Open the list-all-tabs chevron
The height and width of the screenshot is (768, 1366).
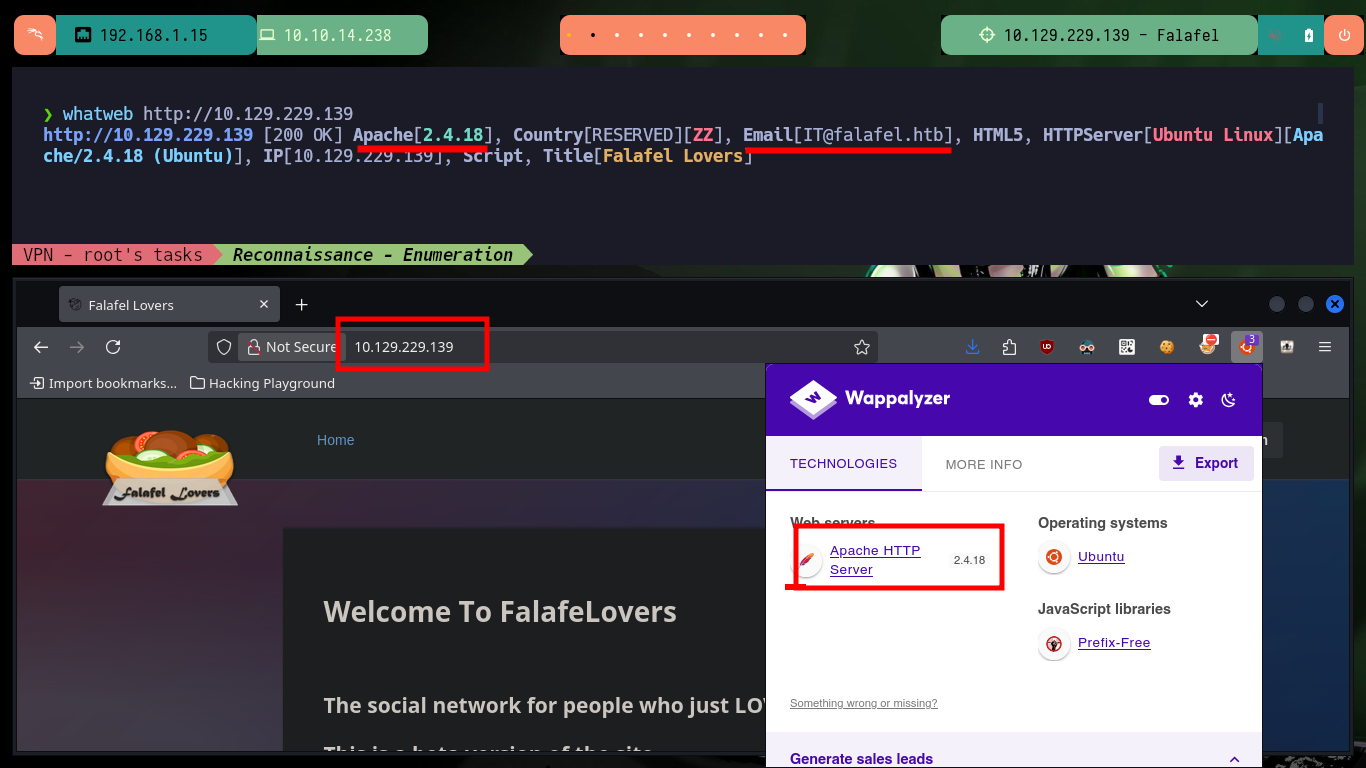(x=1202, y=304)
